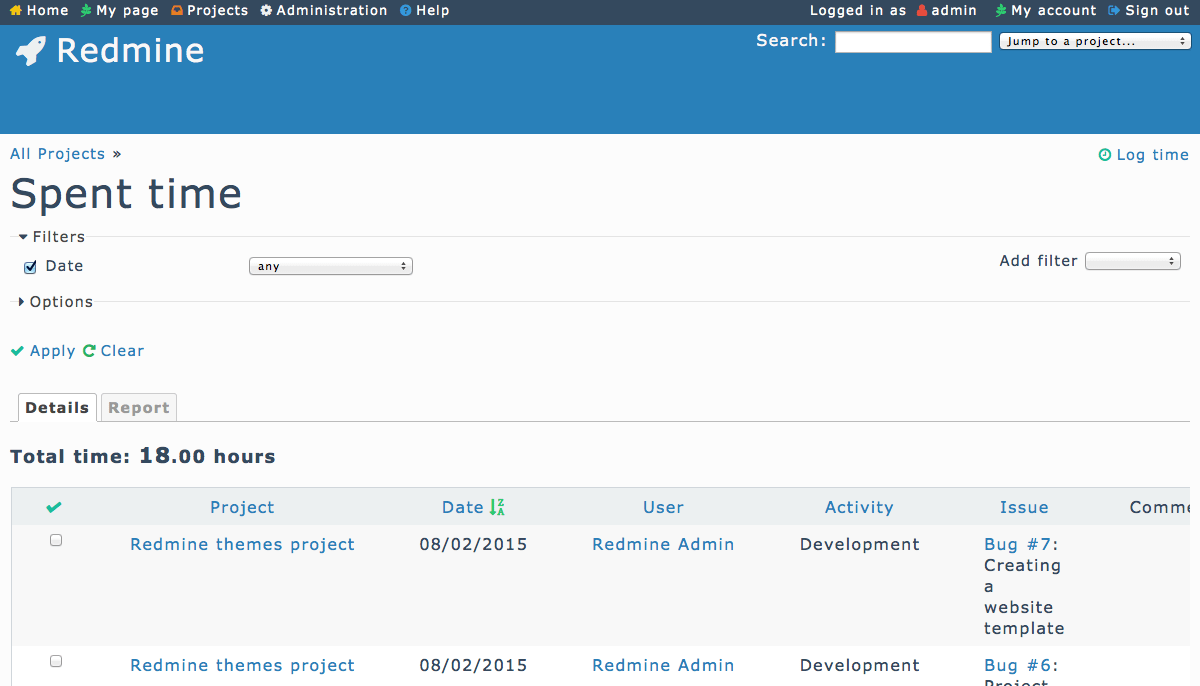Click the green Clear refresh icon
This screenshot has width=1200, height=686.
tap(89, 351)
